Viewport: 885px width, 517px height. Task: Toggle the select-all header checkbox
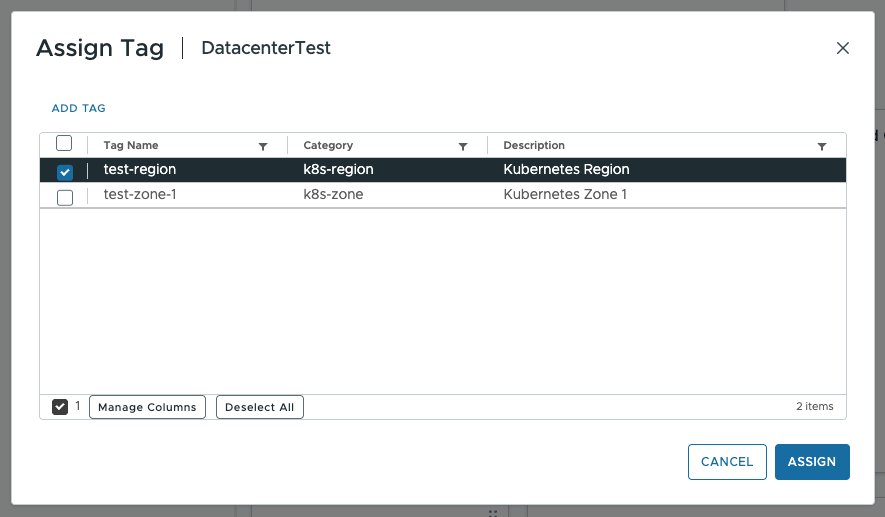click(64, 144)
